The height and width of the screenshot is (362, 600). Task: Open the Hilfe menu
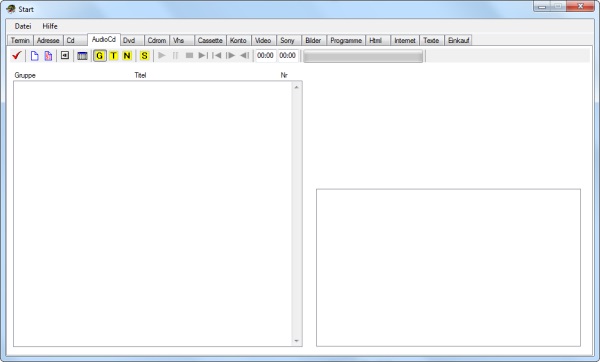coord(50,26)
